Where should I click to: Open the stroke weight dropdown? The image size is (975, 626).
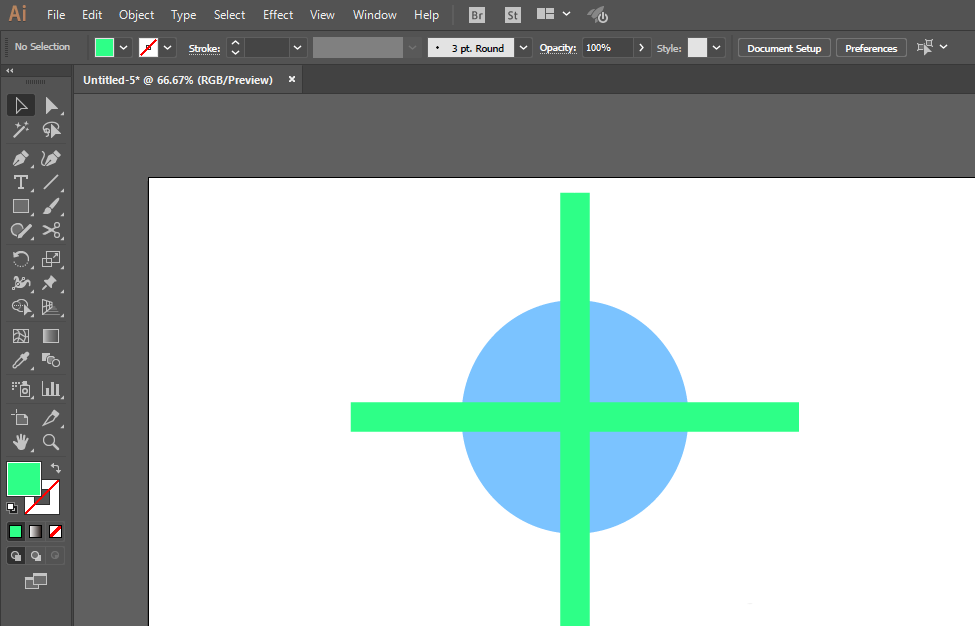tap(298, 48)
